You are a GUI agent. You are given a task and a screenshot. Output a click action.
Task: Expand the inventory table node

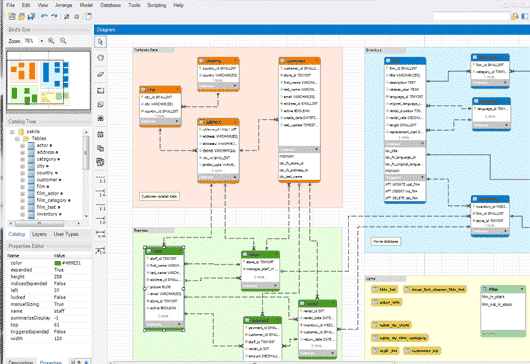pyautogui.click(x=22, y=214)
